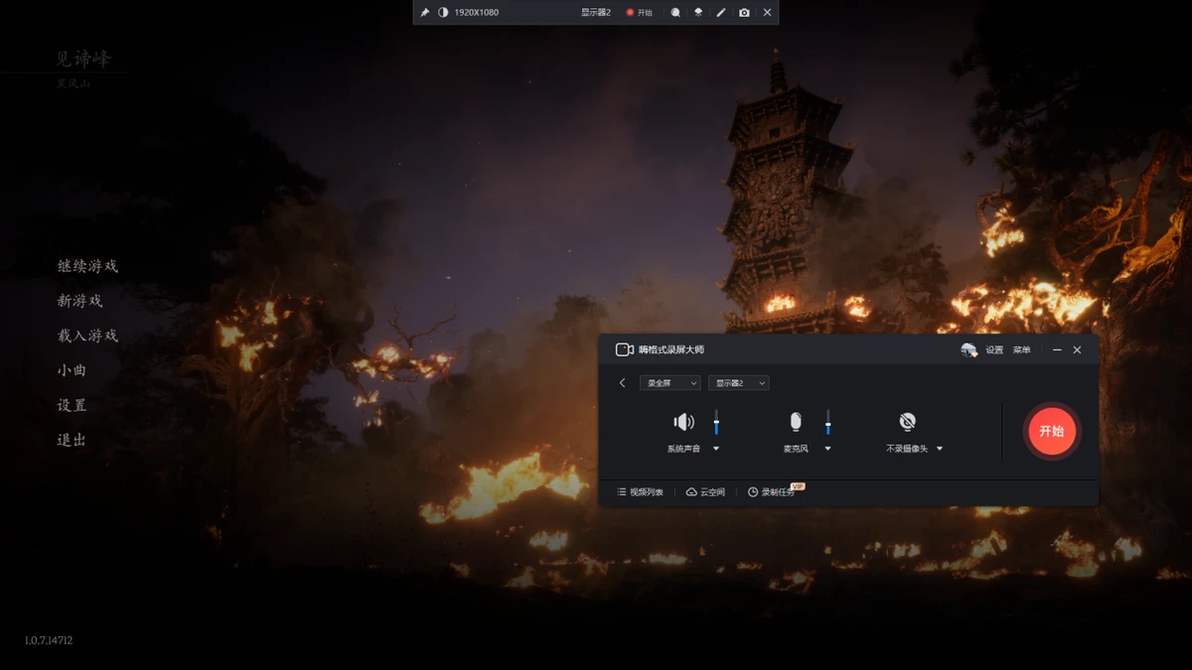Take a screenshot with camera icon
Image resolution: width=1192 pixels, height=670 pixels.
coord(744,12)
